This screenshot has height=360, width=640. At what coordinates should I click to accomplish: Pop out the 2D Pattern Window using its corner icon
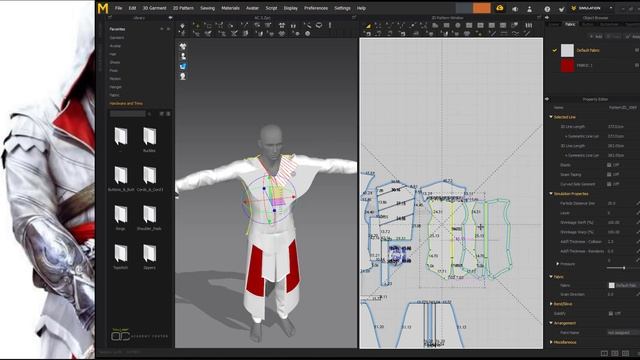click(539, 18)
